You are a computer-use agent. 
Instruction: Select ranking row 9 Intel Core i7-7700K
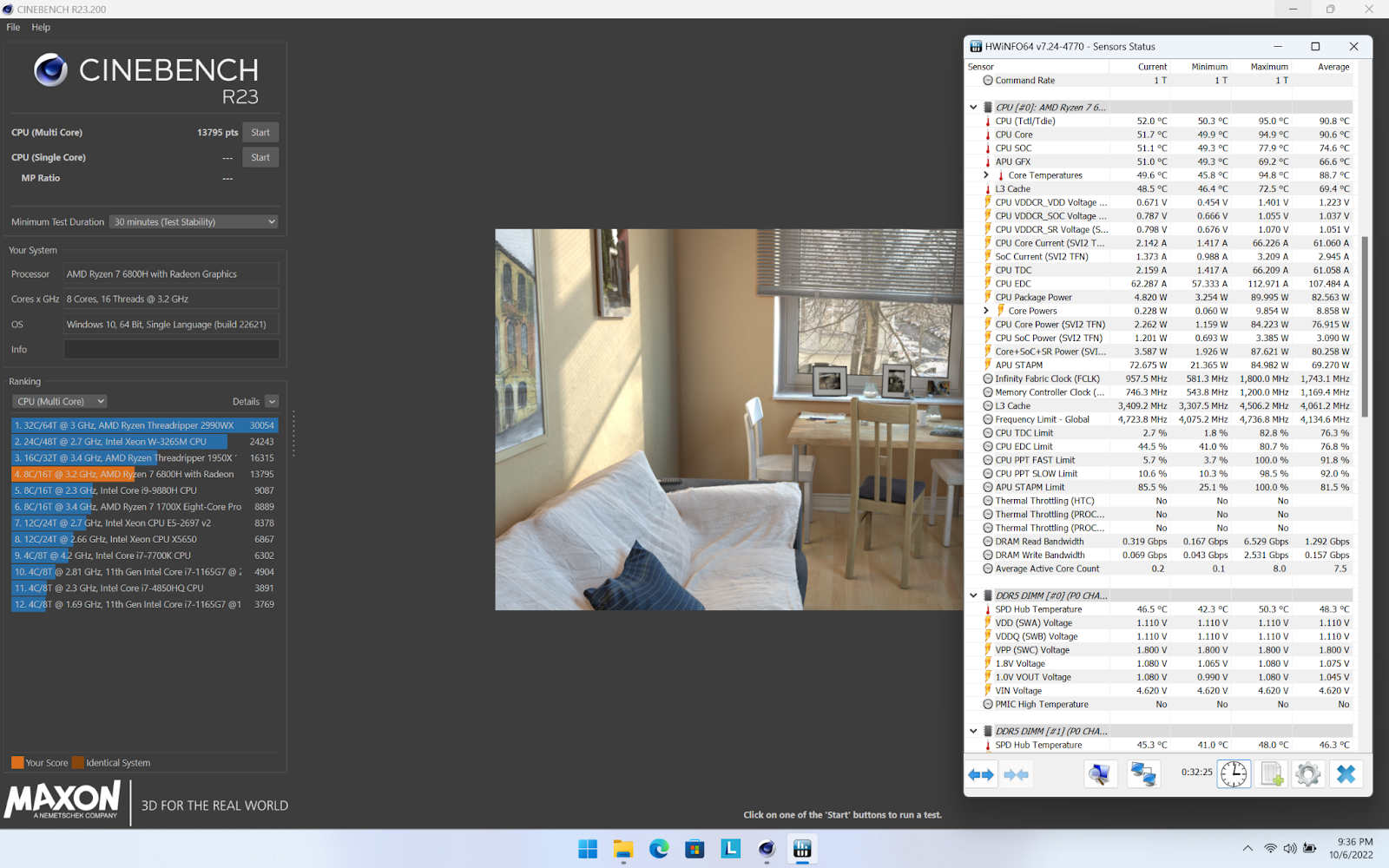pyautogui.click(x=145, y=556)
